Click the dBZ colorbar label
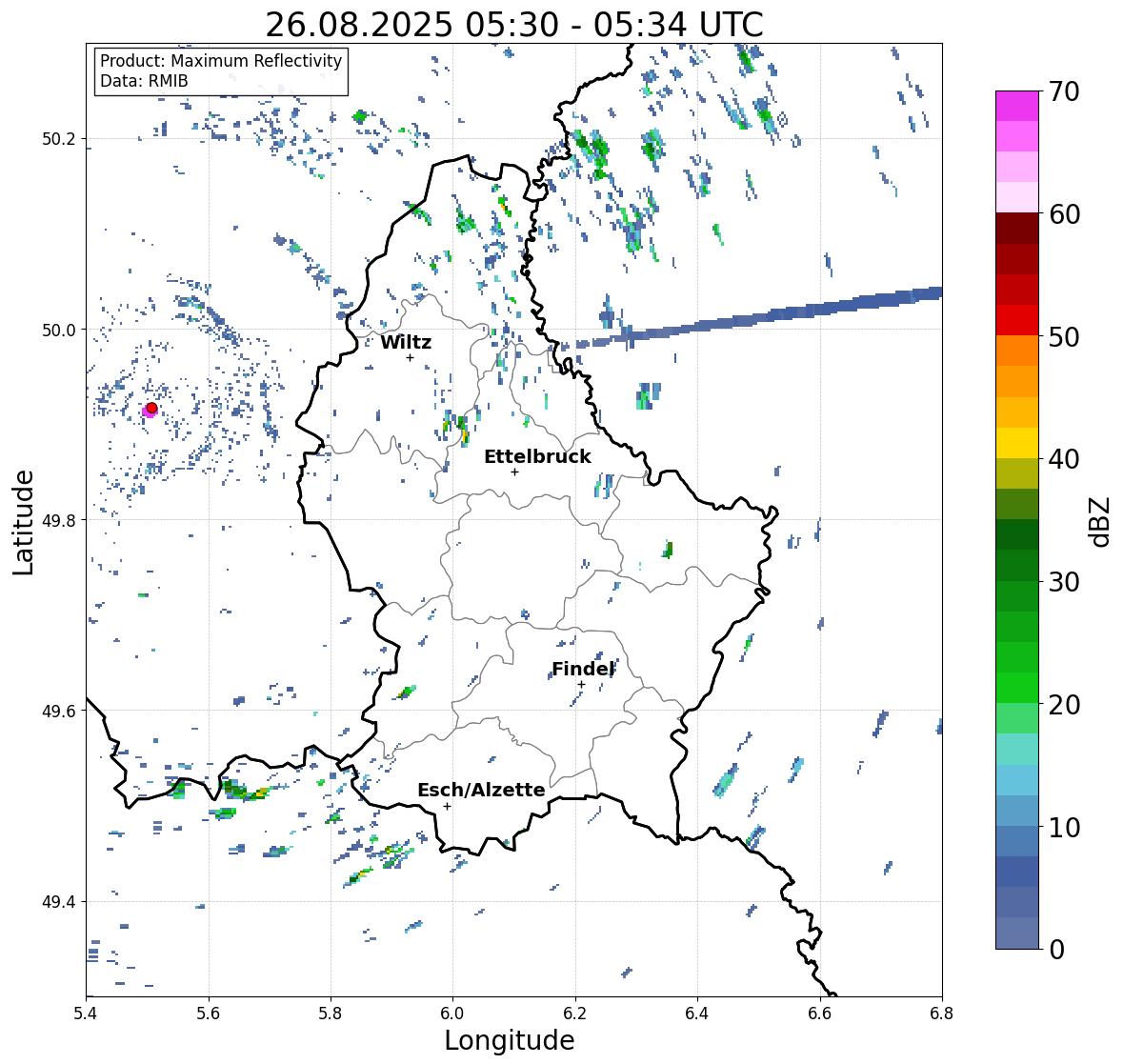Image resolution: width=1123 pixels, height=1064 pixels. pos(1101,521)
